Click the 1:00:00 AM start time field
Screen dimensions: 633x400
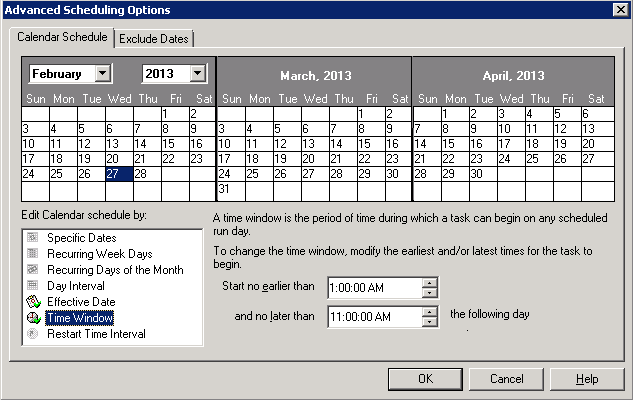(373, 288)
